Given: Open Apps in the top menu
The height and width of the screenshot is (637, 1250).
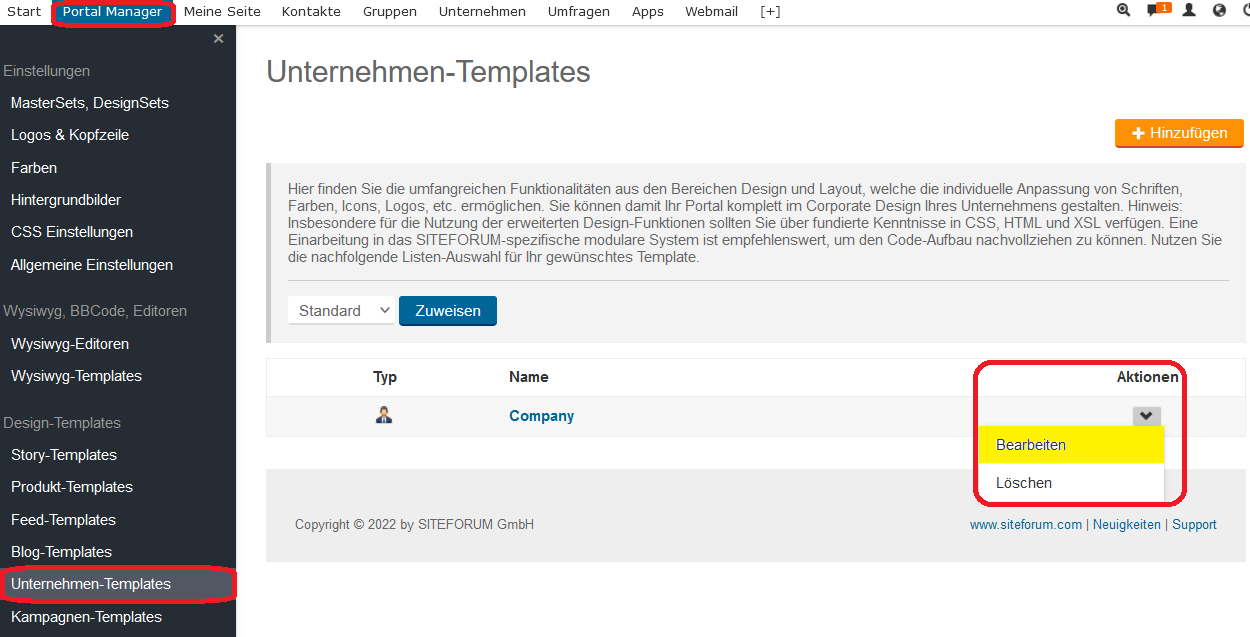Looking at the screenshot, I should (x=648, y=12).
